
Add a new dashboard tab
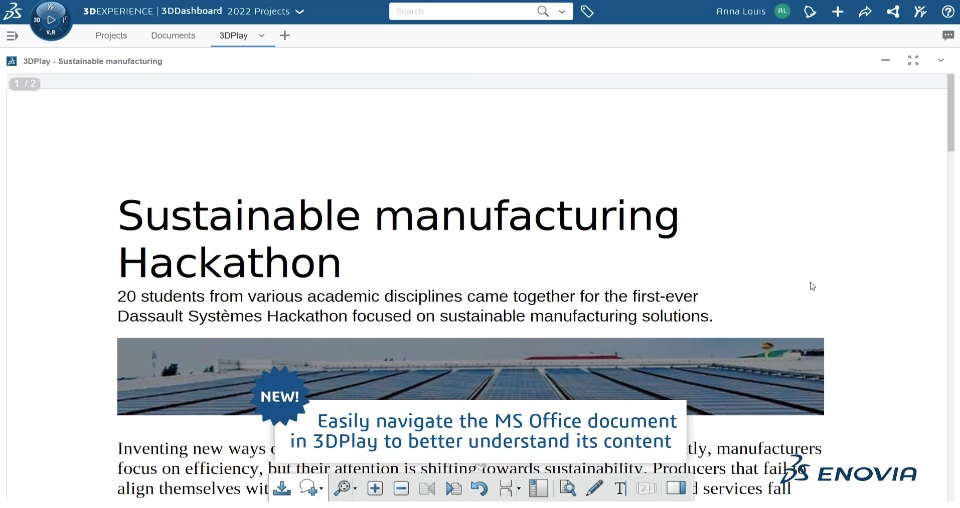pos(285,35)
